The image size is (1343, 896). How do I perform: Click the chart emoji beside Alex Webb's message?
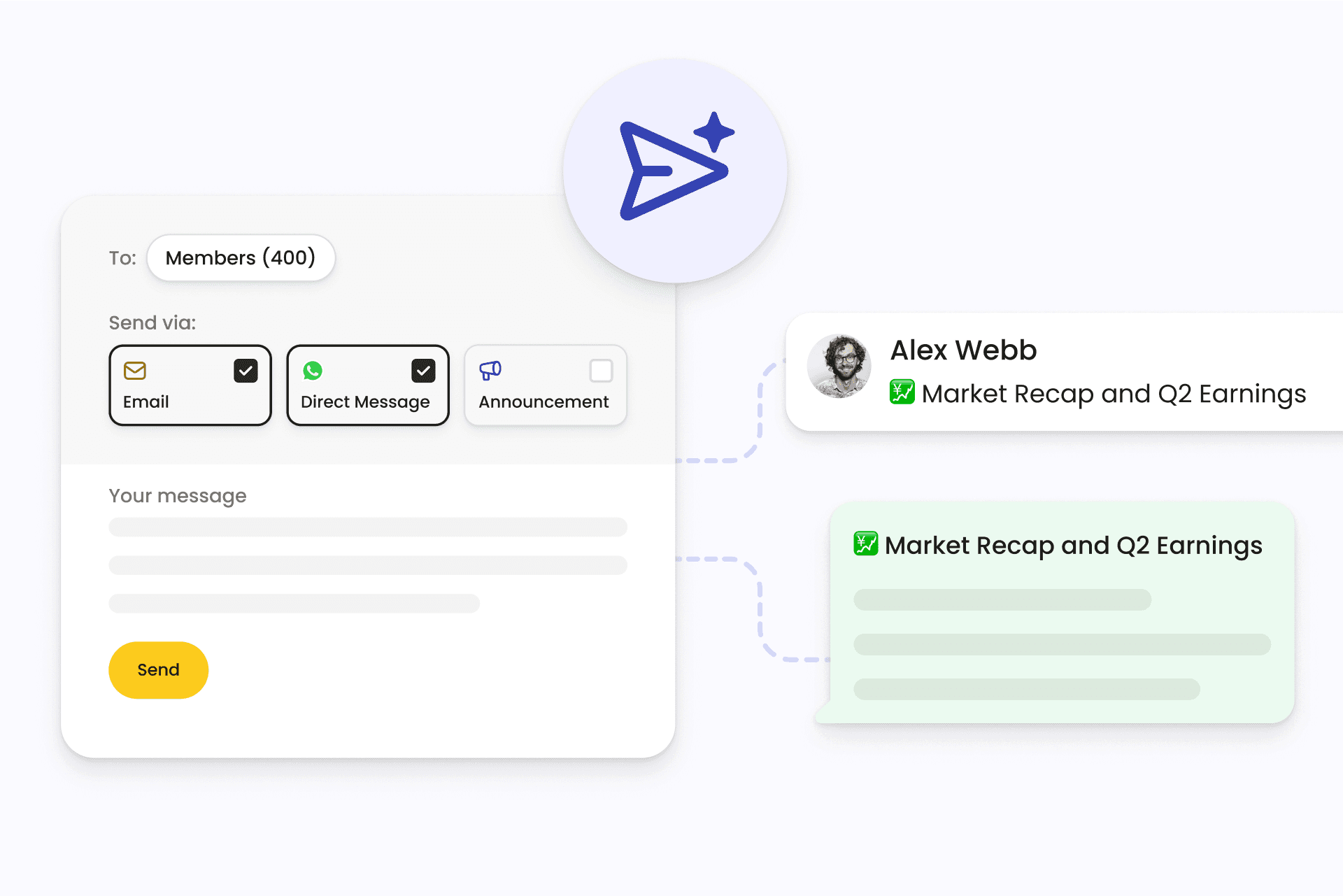pyautogui.click(x=902, y=392)
